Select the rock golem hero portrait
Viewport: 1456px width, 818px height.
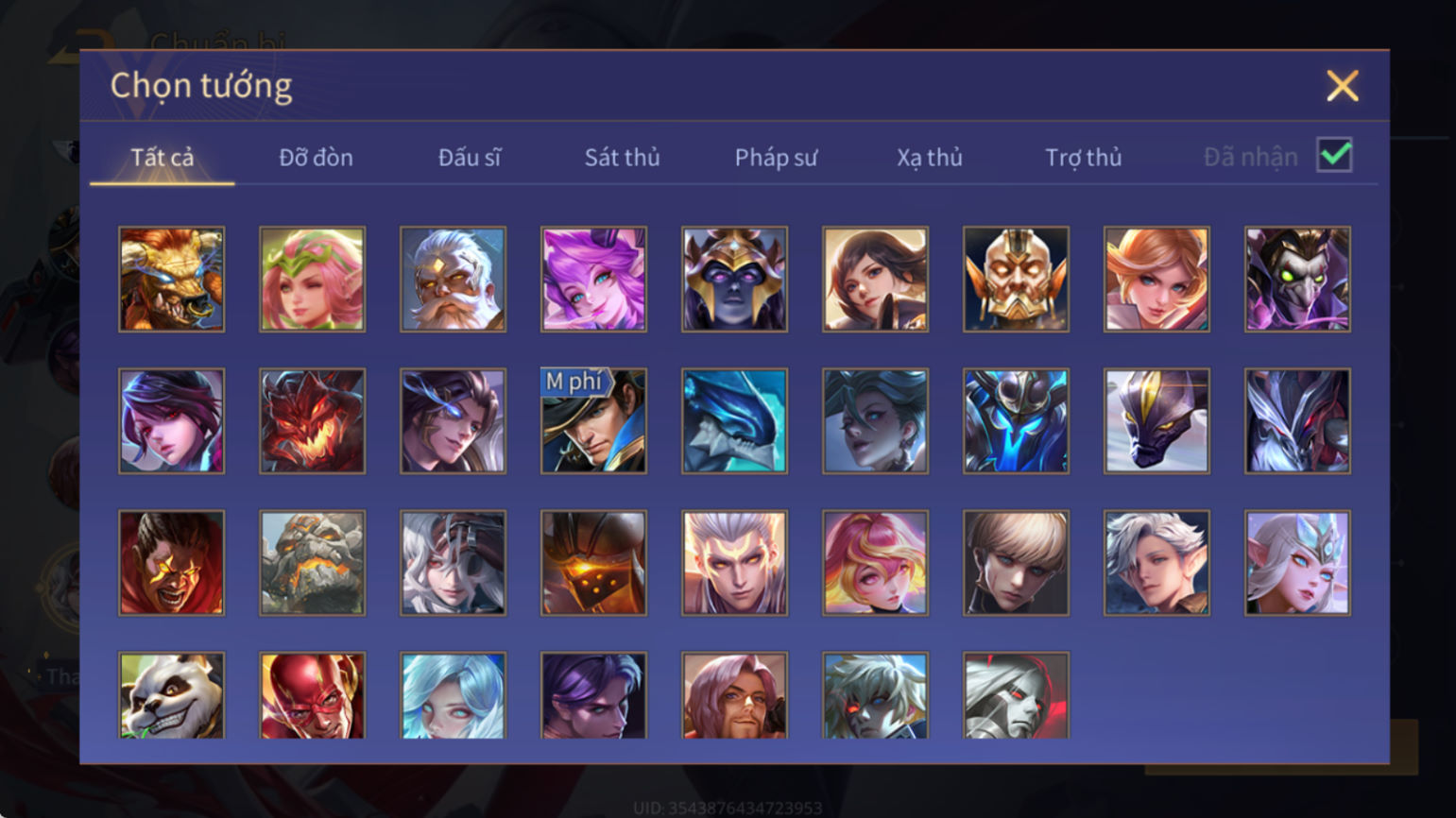[x=312, y=563]
